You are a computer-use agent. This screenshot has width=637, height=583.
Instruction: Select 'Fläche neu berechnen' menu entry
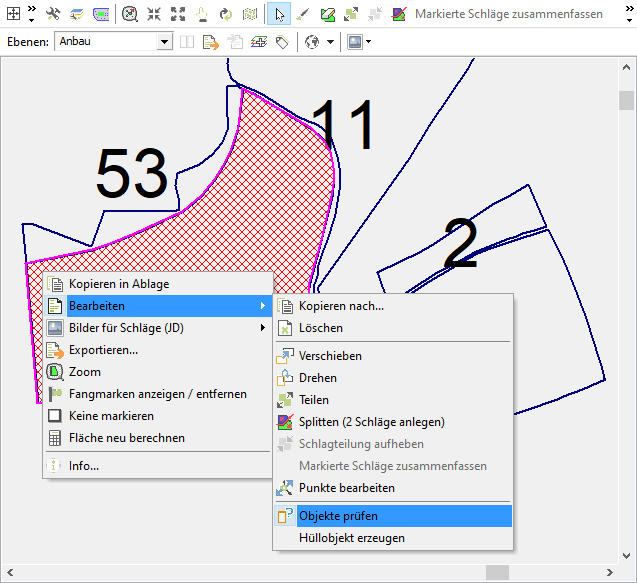tap(126, 438)
